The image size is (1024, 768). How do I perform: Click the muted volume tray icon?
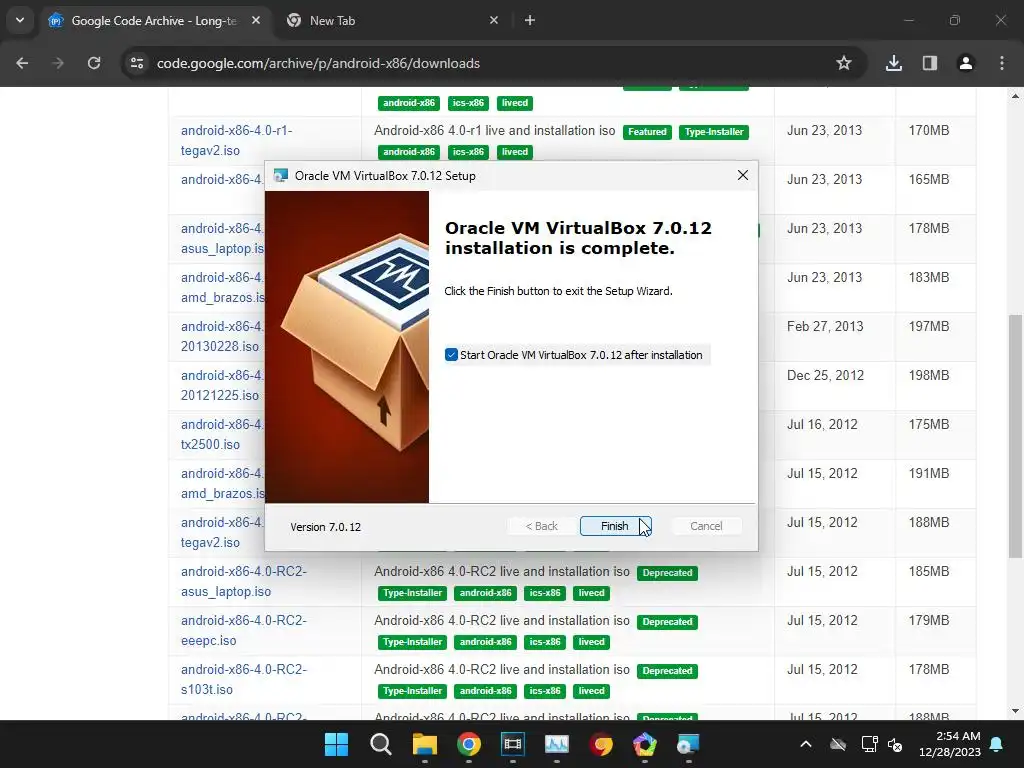tap(895, 744)
